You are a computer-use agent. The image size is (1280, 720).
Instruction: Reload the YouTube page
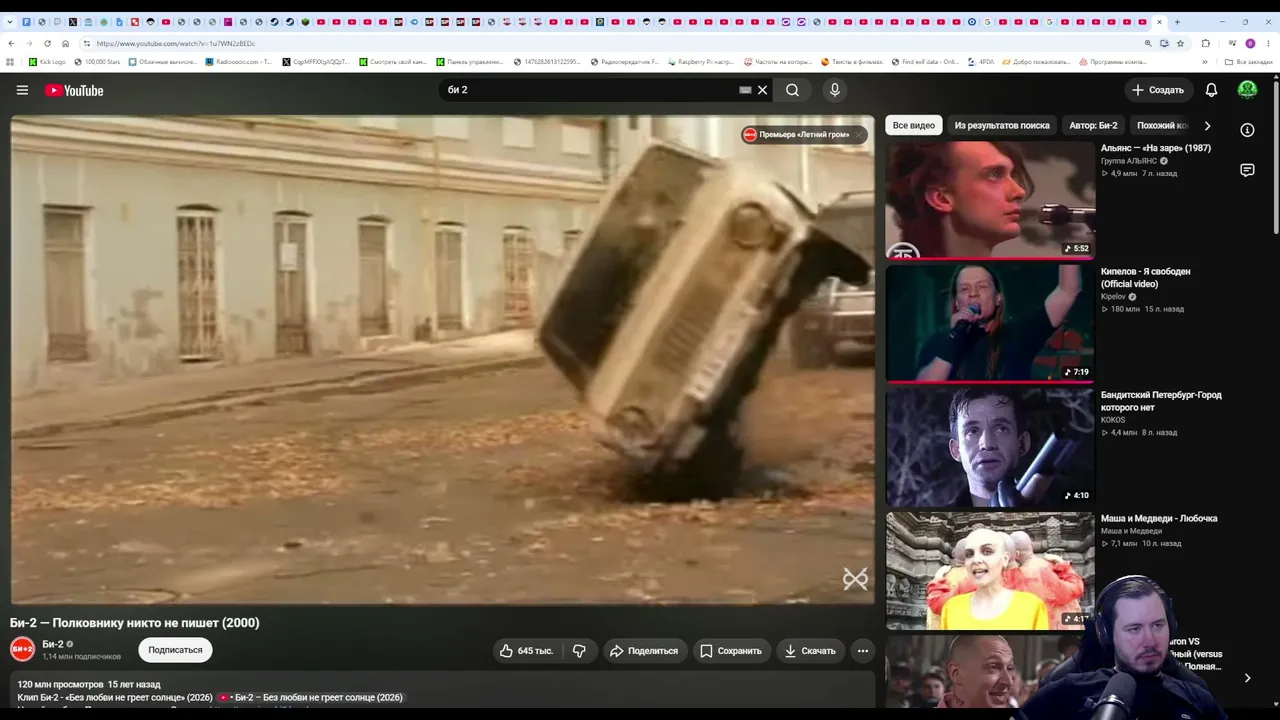(47, 43)
